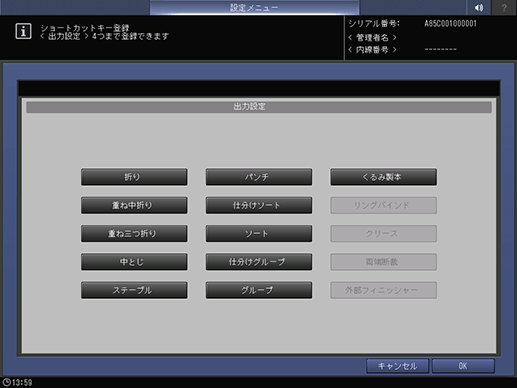
Task: Click the clock icon in status bar
Action: point(6,382)
